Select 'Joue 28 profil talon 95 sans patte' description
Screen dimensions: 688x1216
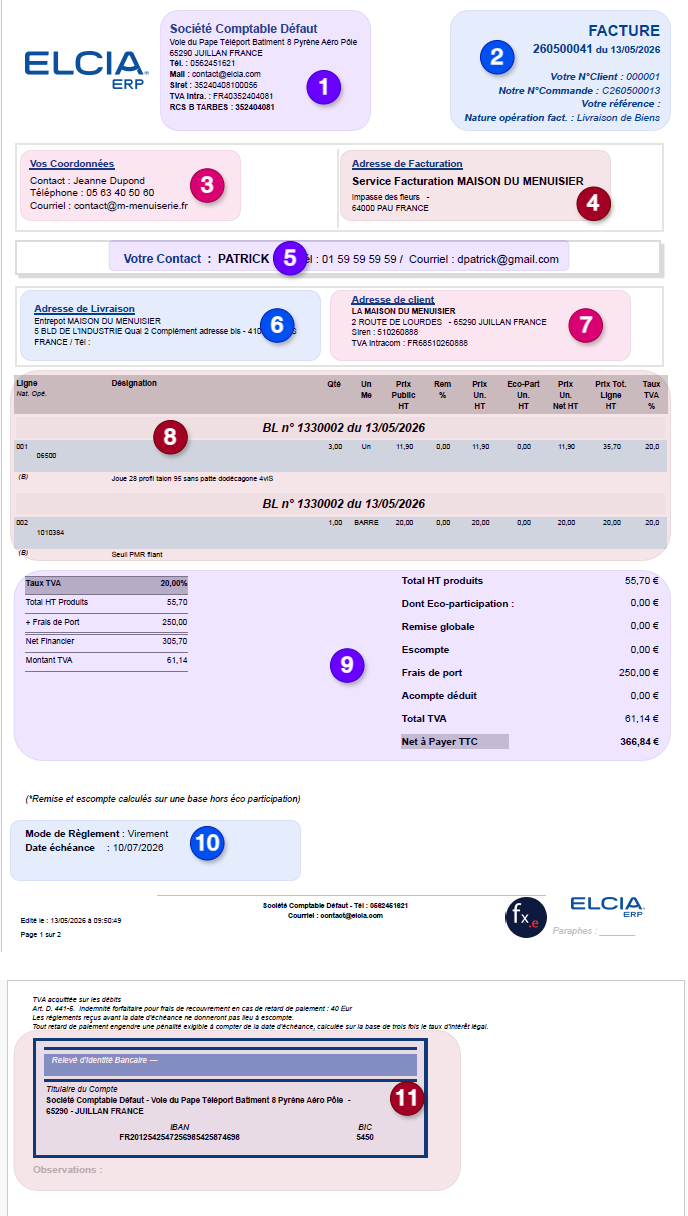[x=193, y=478]
